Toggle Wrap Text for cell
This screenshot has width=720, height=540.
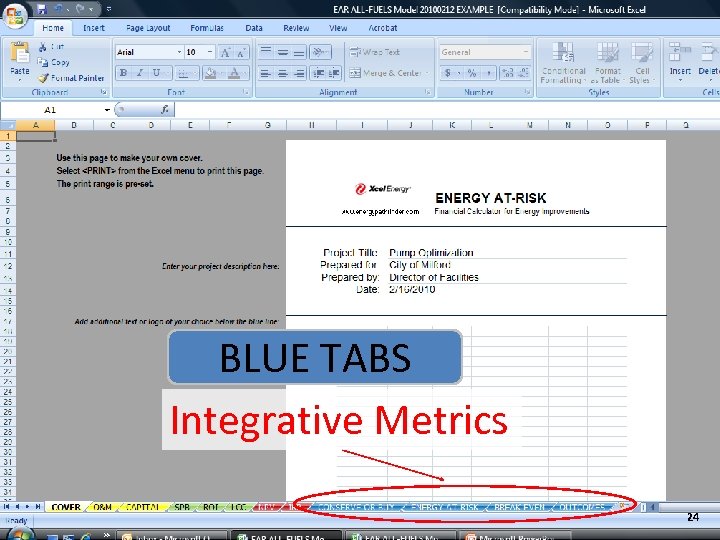click(375, 52)
